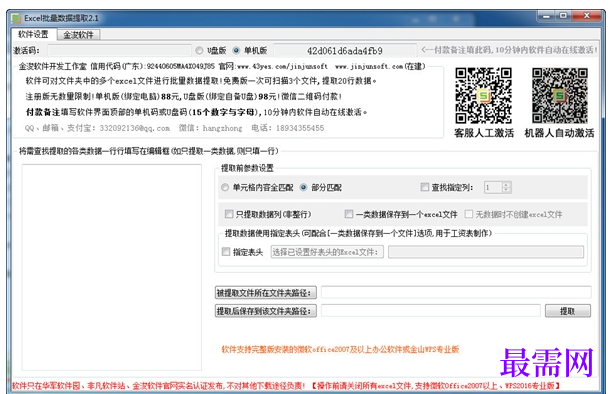The width and height of the screenshot is (612, 394).
Task: Select 单元格内容全匹配 radio button
Action: (x=225, y=187)
